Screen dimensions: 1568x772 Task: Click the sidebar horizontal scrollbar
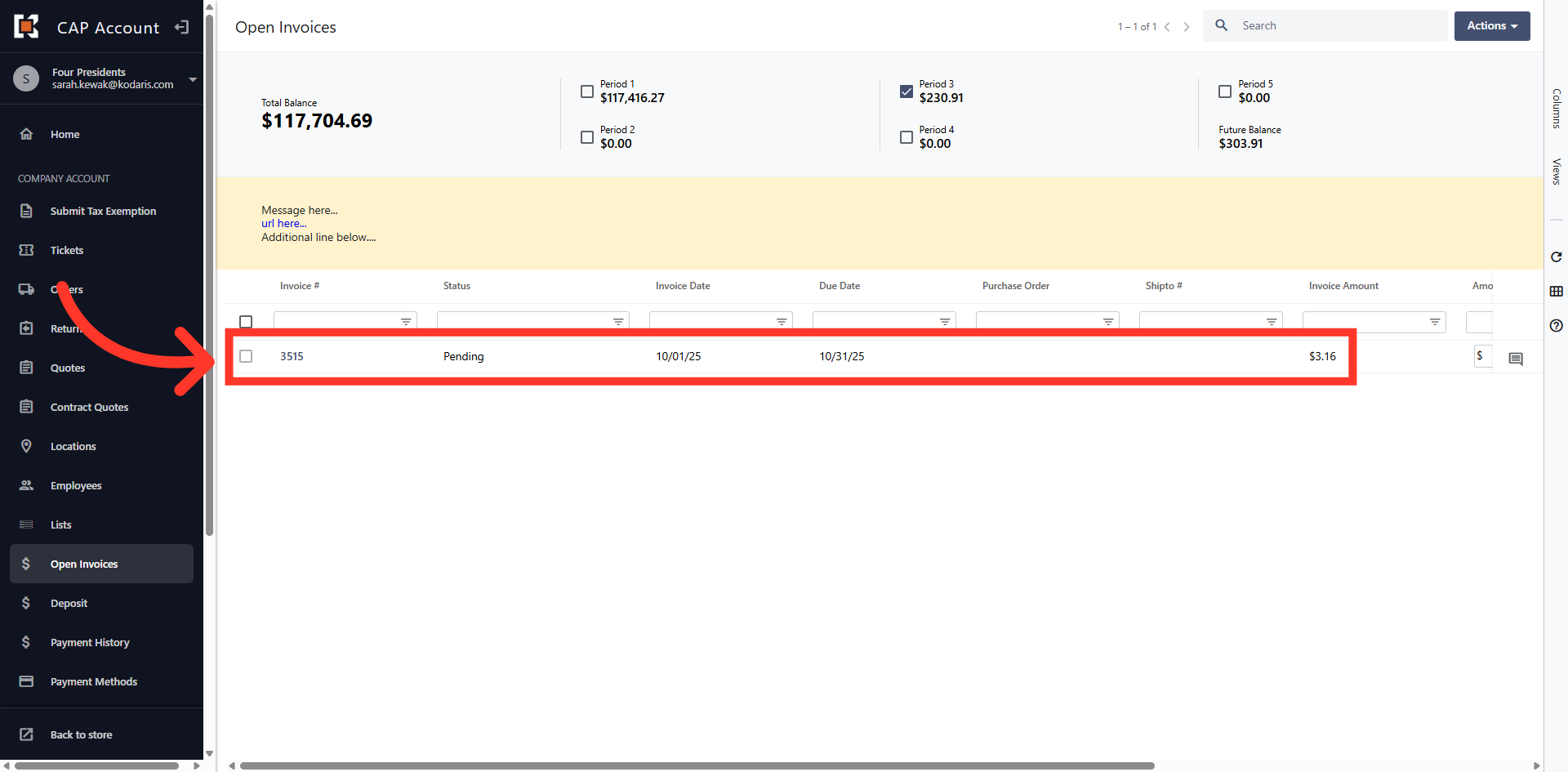click(96, 765)
